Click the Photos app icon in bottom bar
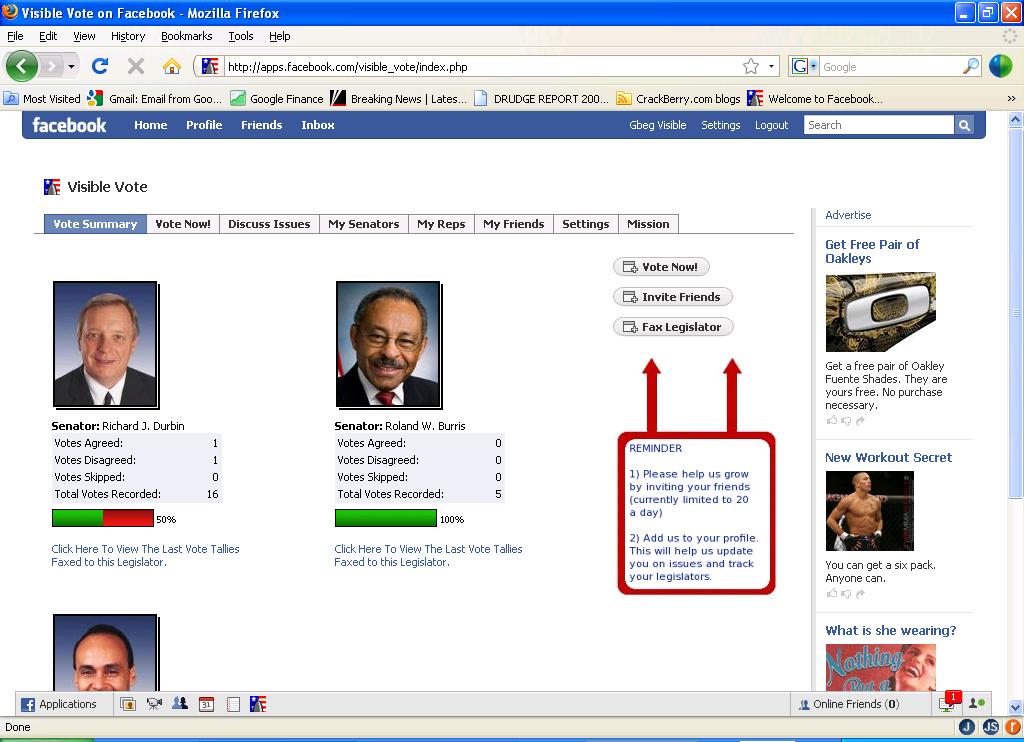This screenshot has width=1024, height=742. 128,704
